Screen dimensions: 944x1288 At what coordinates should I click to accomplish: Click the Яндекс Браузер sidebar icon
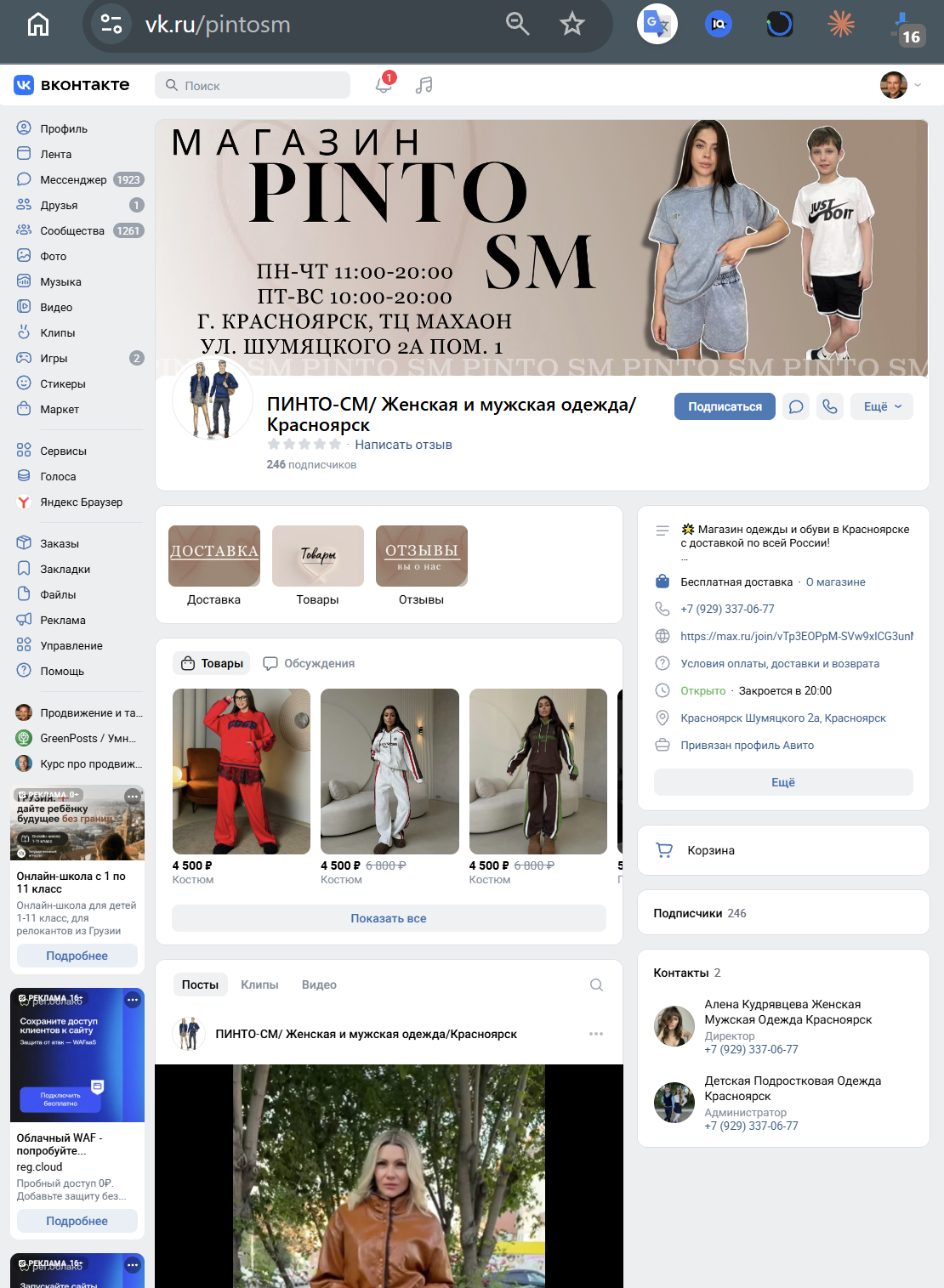24,502
